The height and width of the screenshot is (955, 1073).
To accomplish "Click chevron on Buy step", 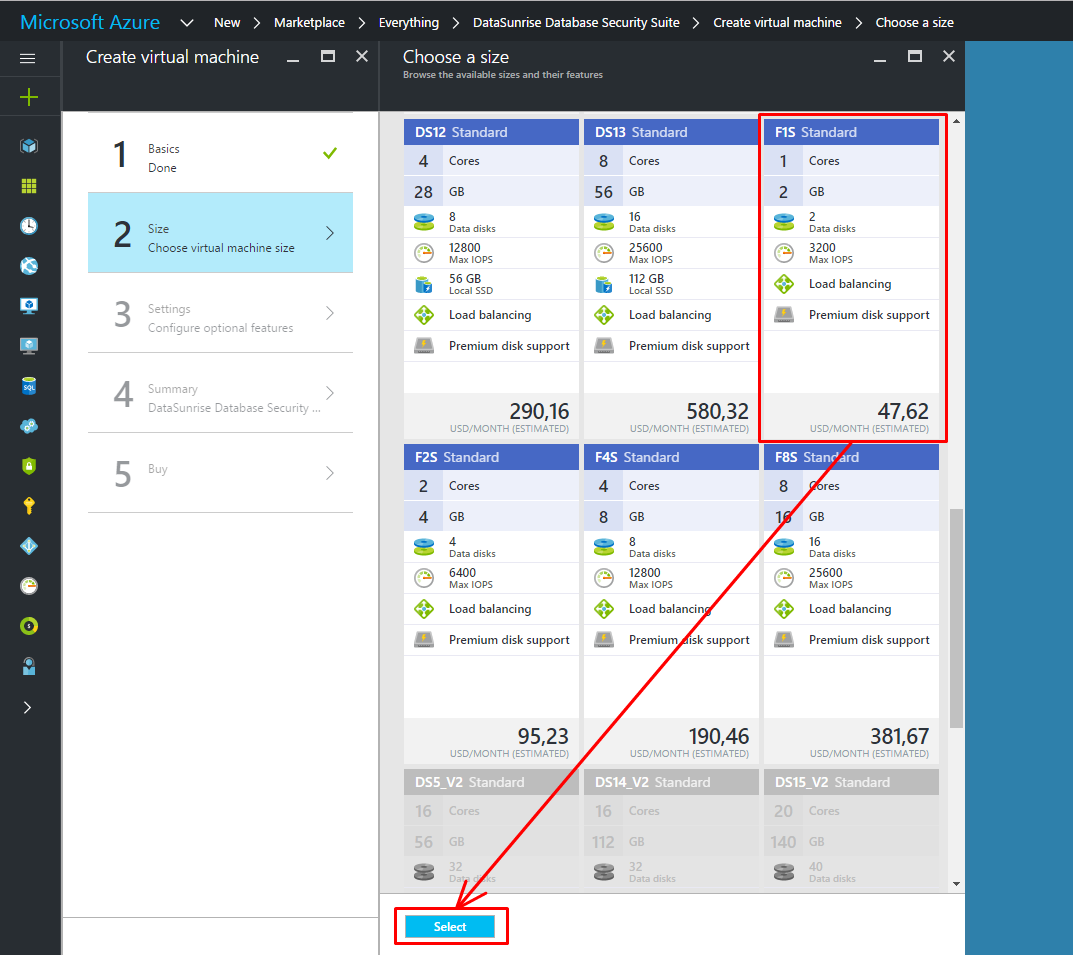I will [330, 473].
